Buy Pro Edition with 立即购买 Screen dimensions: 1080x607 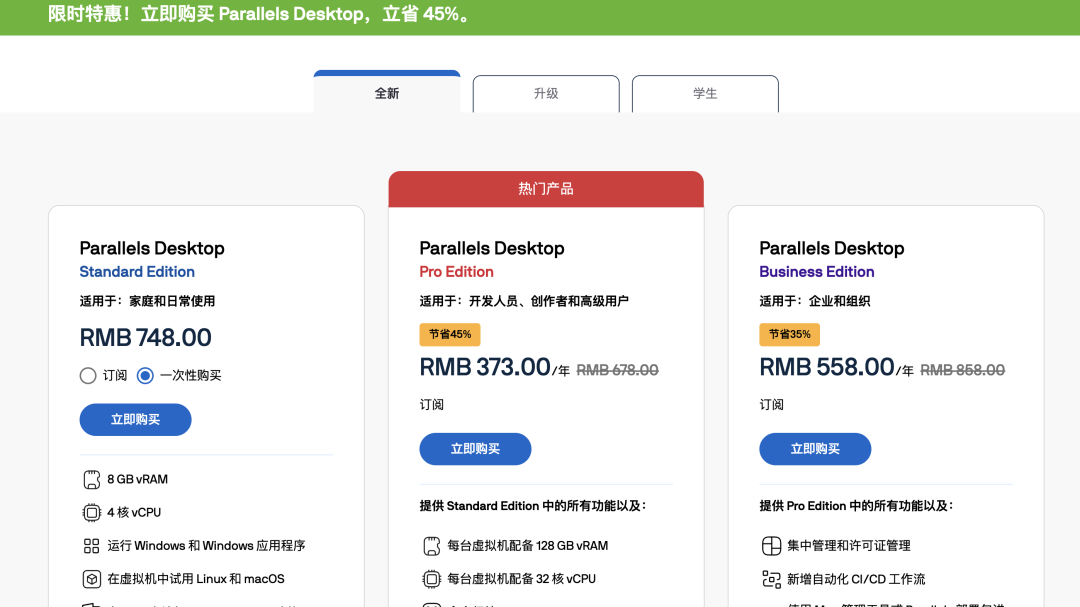[x=475, y=449]
